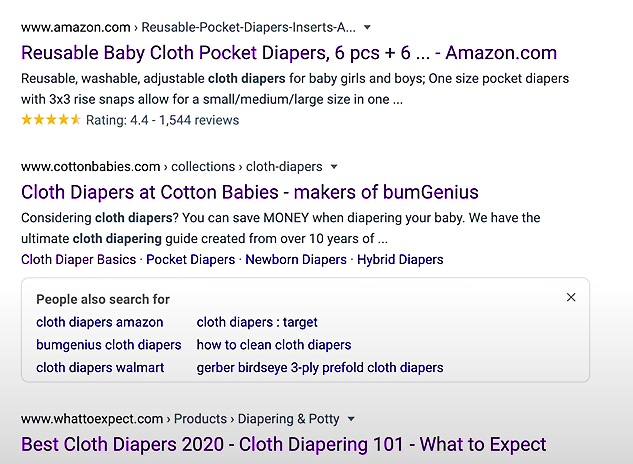Viewport: 633px width, 464px height.
Task: Search for bumgenius cloth diapers
Action: point(109,345)
